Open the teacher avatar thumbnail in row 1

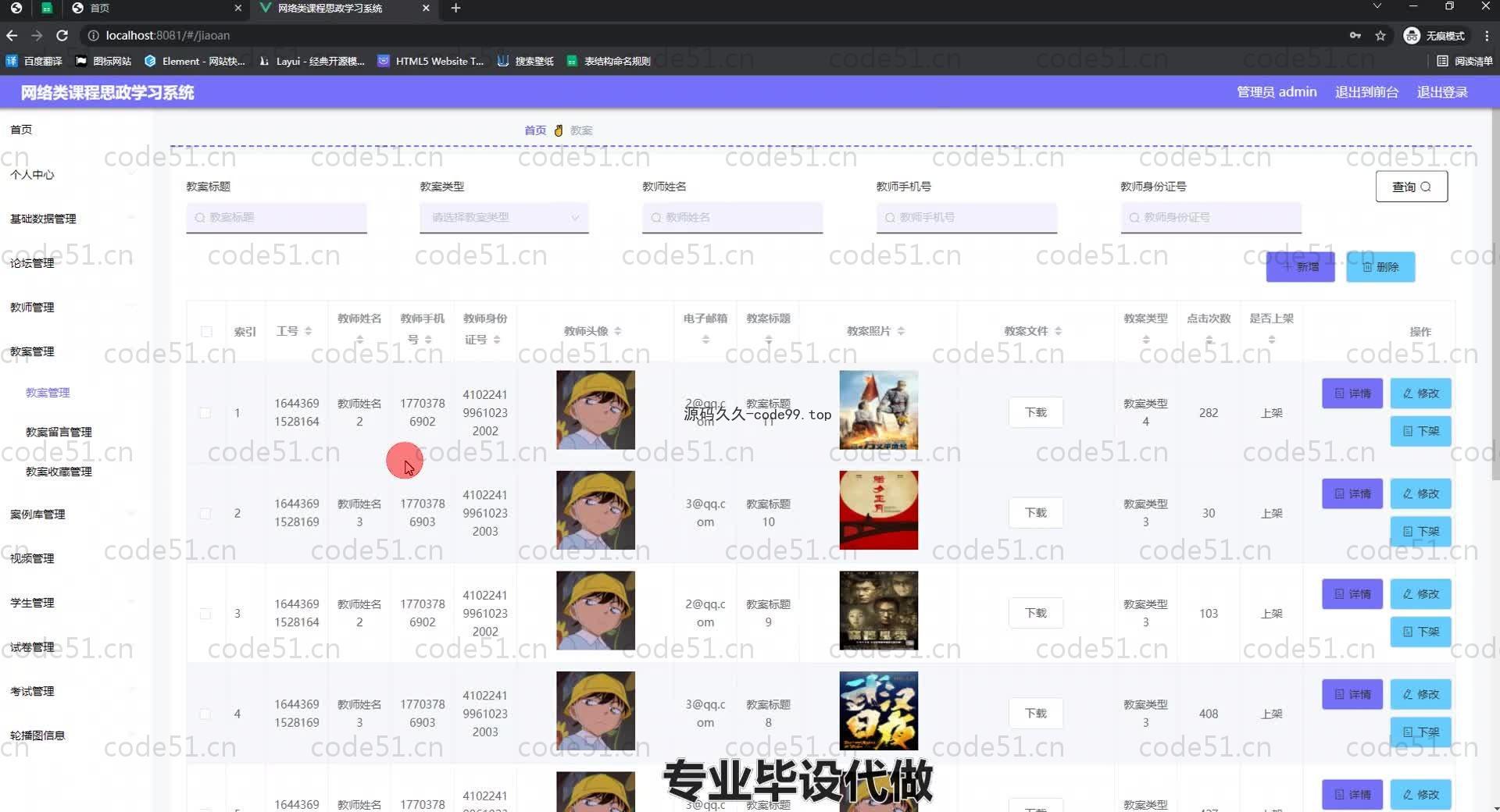[x=595, y=410]
